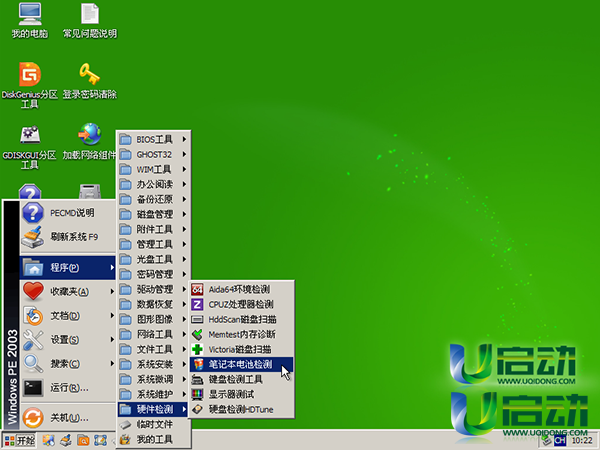This screenshot has height=450, width=600.
Task: Click the 硬盘检测HDTune icon
Action: pos(197,409)
